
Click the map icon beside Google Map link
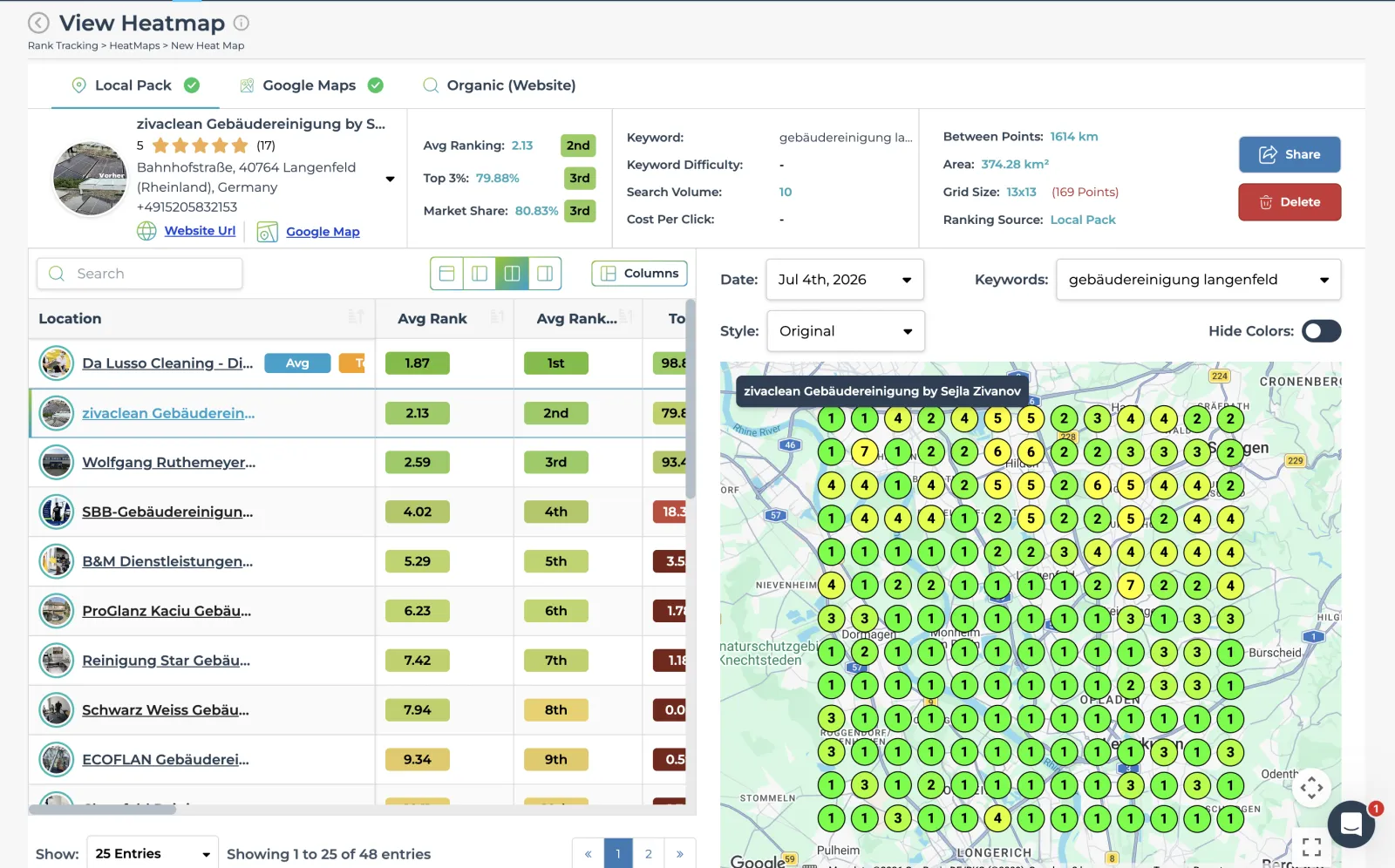click(x=267, y=232)
